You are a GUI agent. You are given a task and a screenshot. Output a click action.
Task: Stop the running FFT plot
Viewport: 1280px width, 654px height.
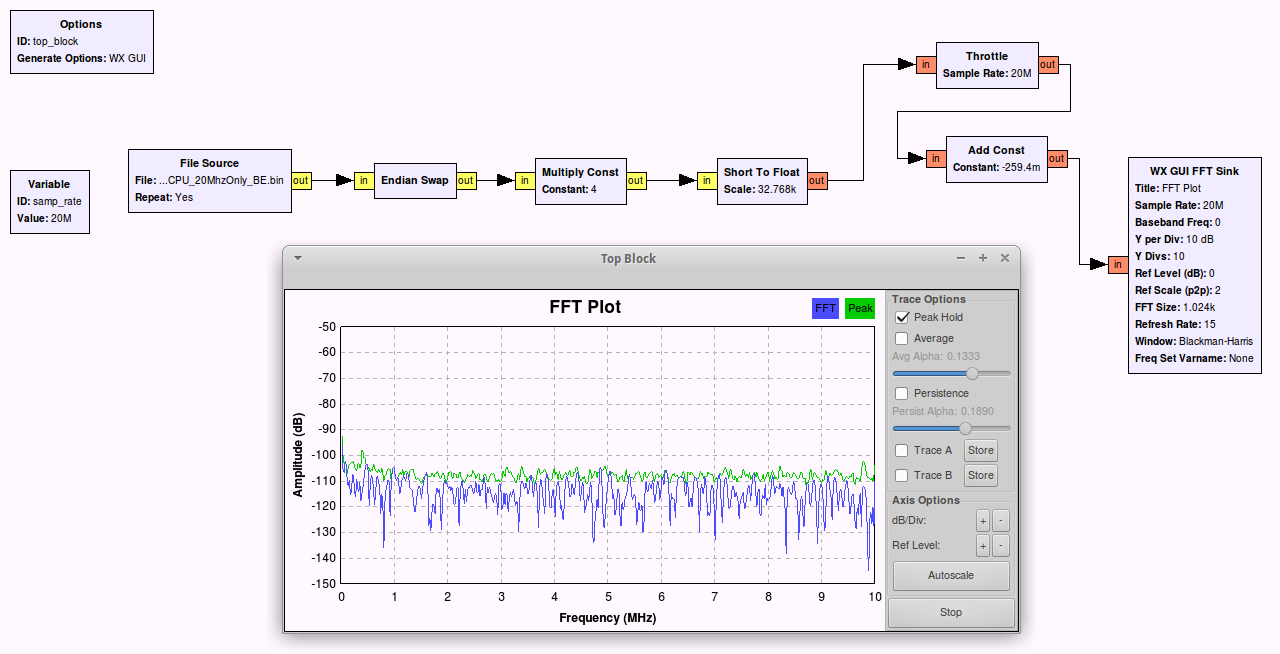[x=951, y=612]
